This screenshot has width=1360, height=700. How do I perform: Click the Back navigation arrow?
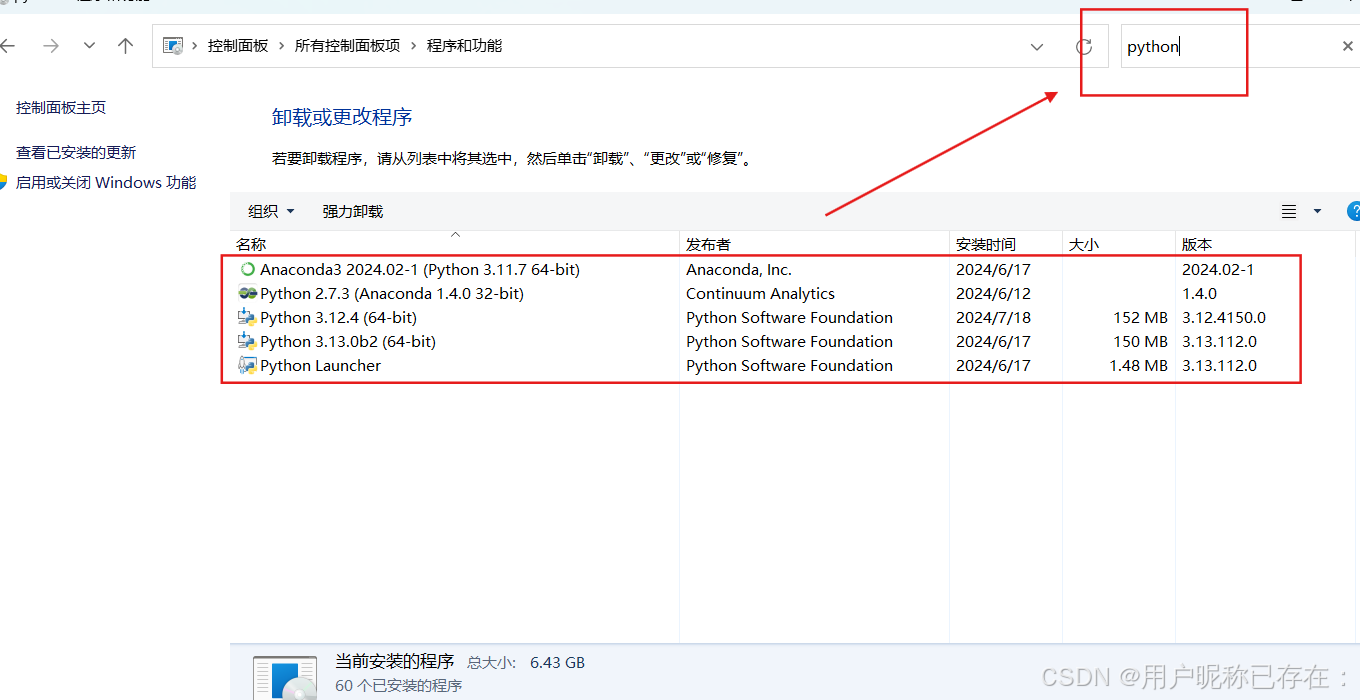click(8, 46)
